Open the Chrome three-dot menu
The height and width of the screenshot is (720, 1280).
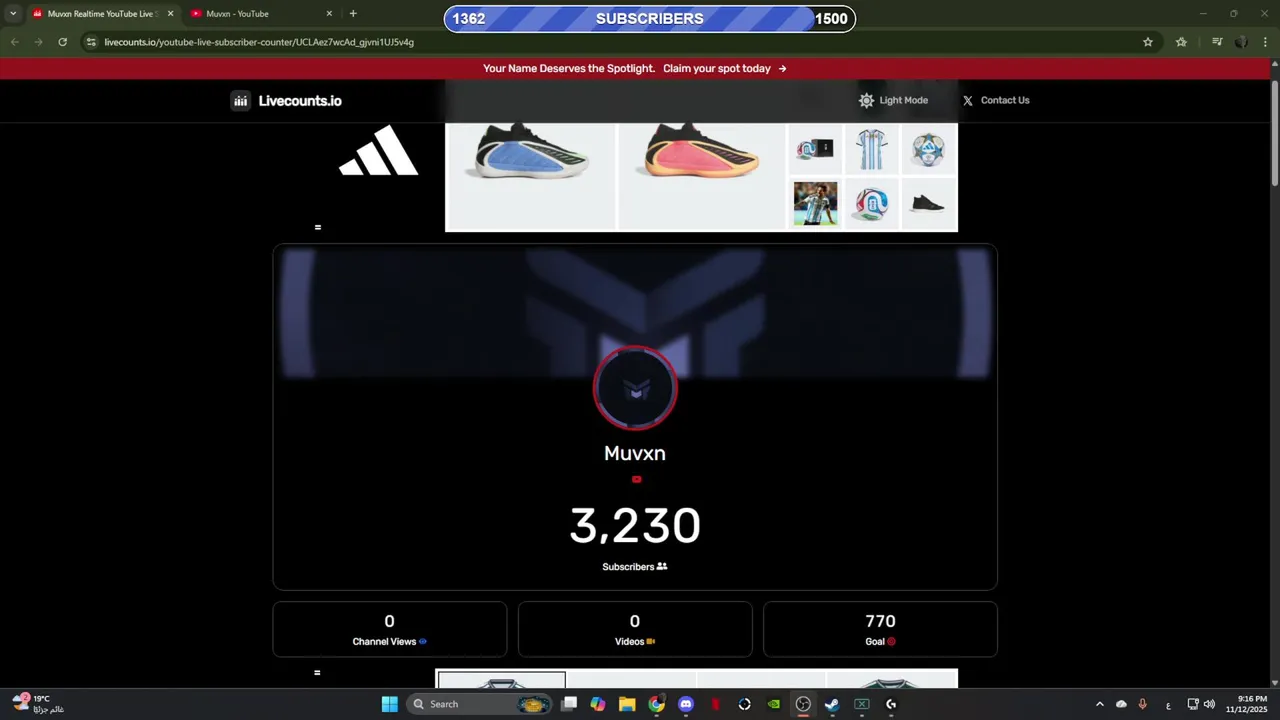[x=1266, y=42]
